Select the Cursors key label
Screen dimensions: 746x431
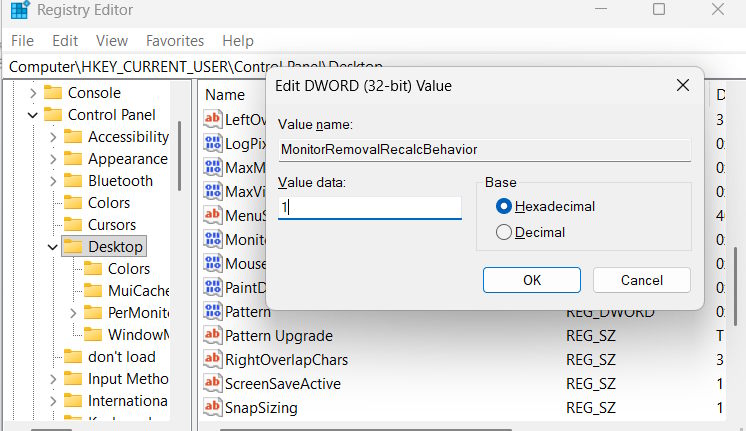tap(112, 225)
